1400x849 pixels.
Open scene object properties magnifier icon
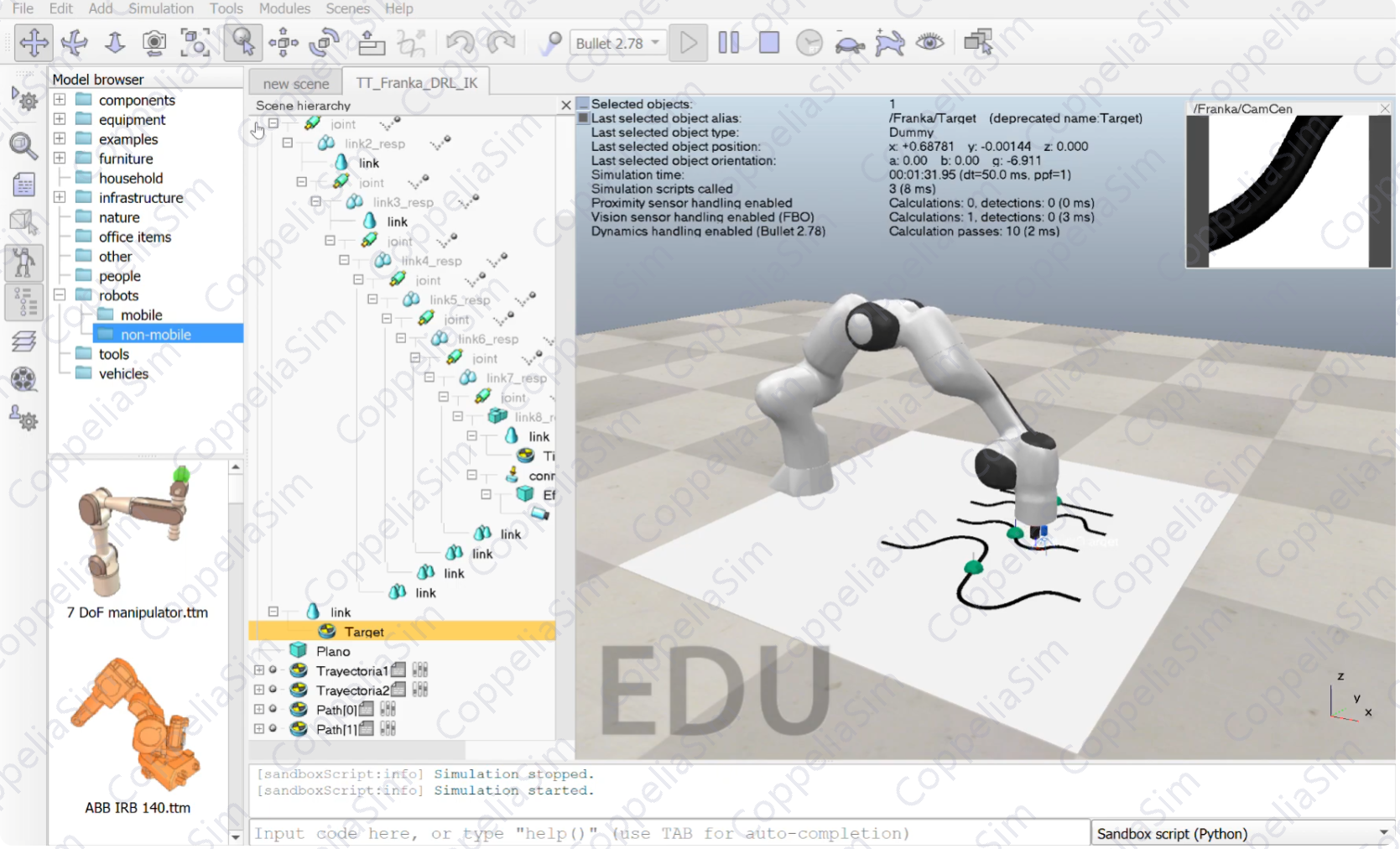click(x=23, y=146)
